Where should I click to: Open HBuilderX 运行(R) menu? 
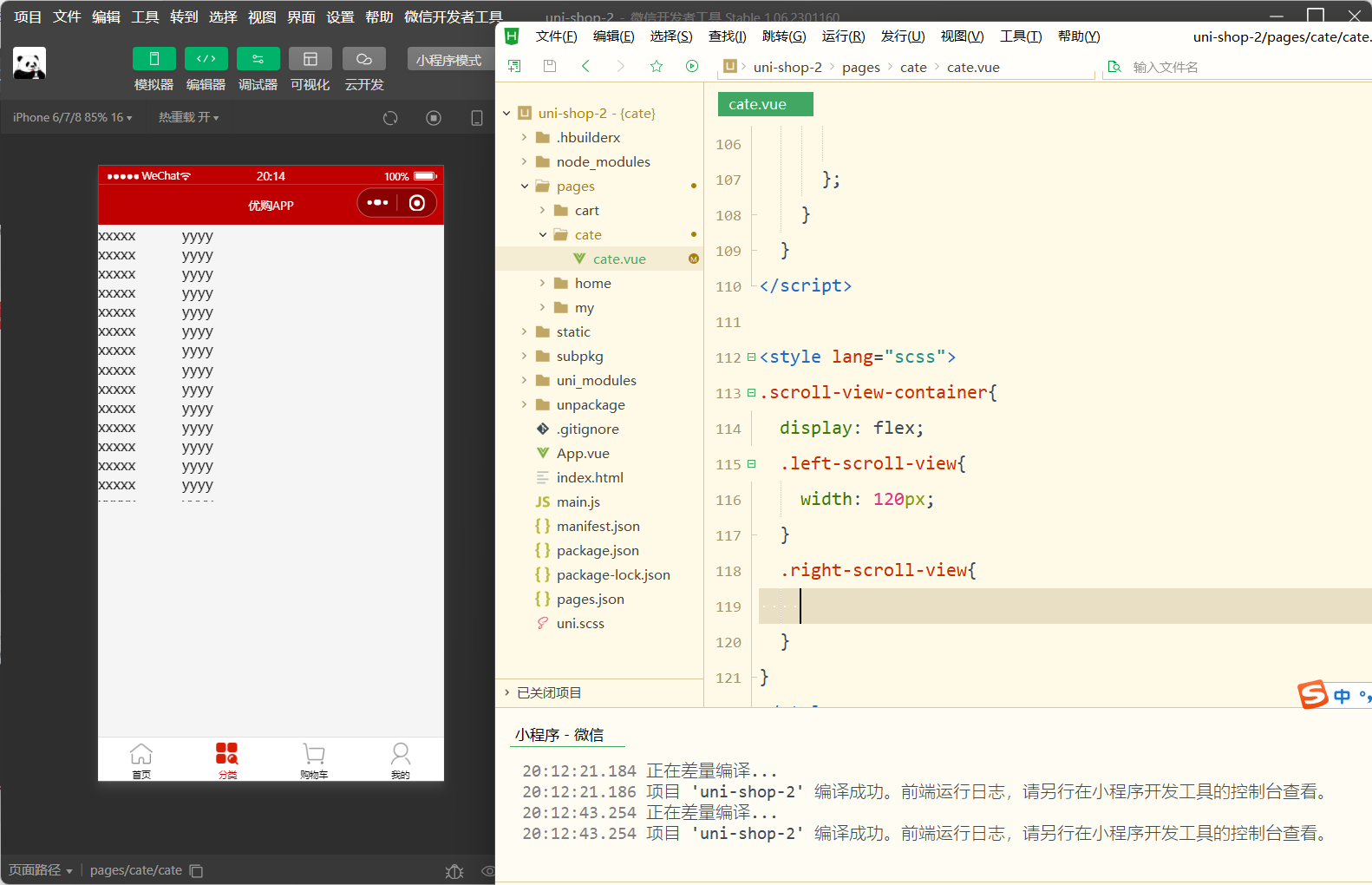coord(843,36)
